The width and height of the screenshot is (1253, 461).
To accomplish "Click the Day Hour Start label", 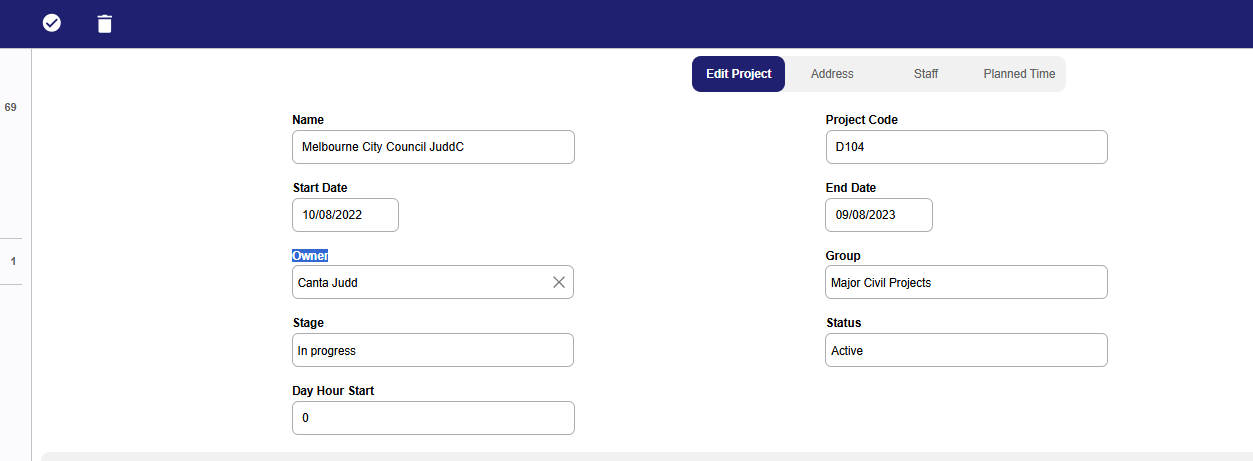I will pyautogui.click(x=333, y=391).
